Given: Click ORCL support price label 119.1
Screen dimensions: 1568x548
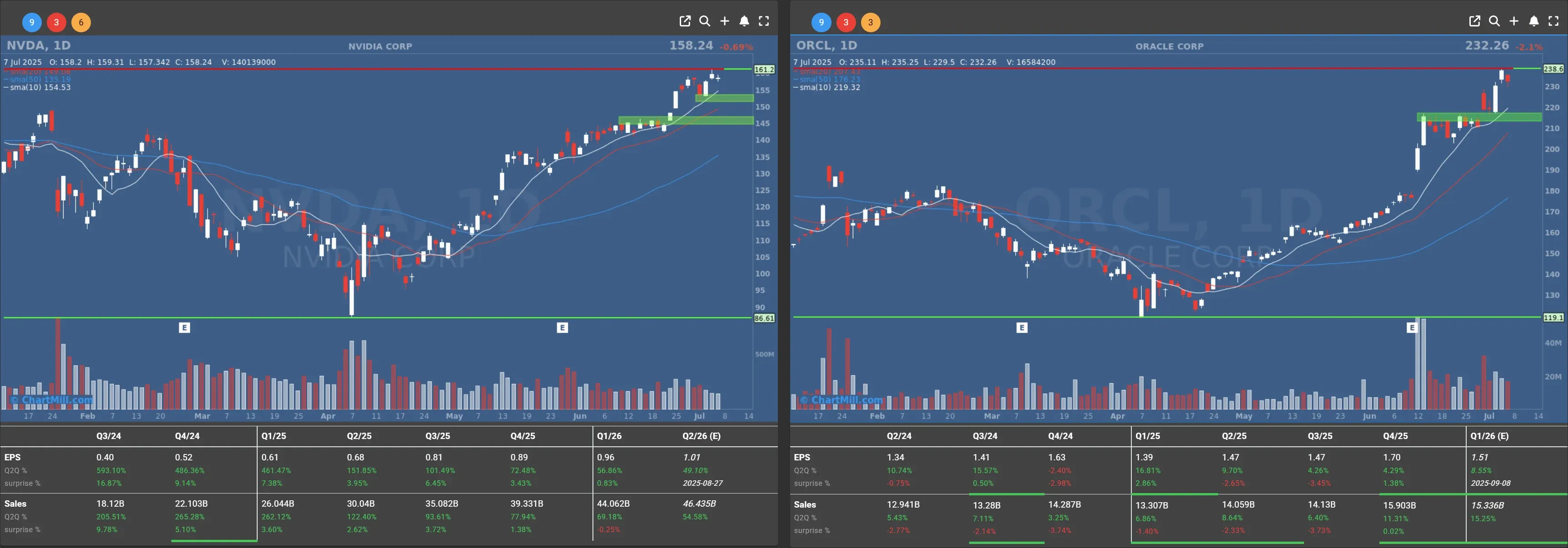Looking at the screenshot, I should [1553, 317].
